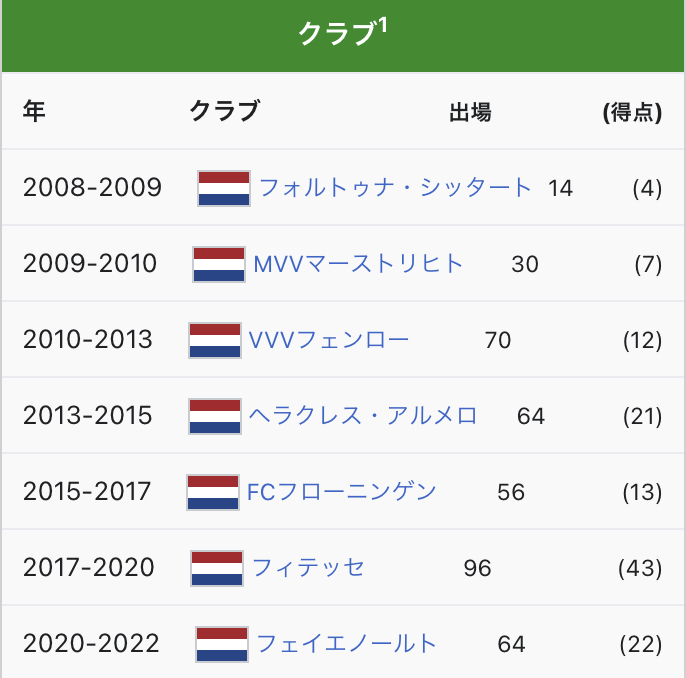The image size is (686, 678).
Task: Open the MVVマーストリヒト club link
Action: pyautogui.click(x=359, y=263)
